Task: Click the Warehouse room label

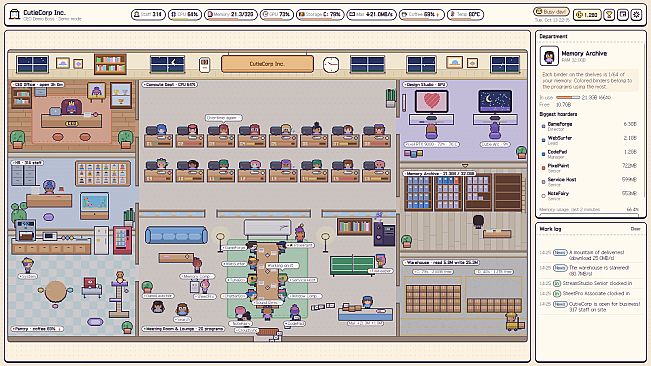Action: pyautogui.click(x=441, y=262)
